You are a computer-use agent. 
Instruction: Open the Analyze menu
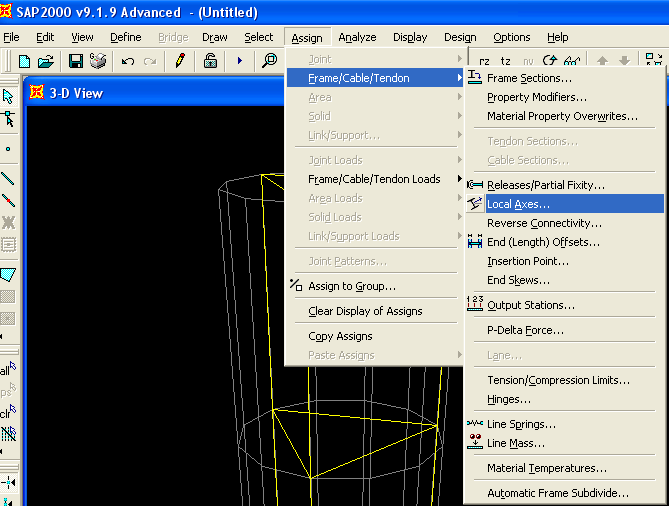point(357,38)
